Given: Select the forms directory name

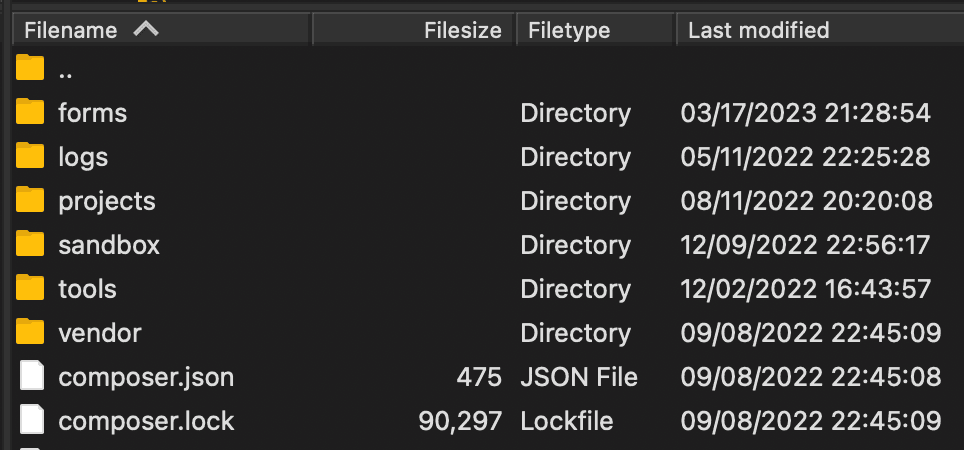Looking at the screenshot, I should pos(93,112).
